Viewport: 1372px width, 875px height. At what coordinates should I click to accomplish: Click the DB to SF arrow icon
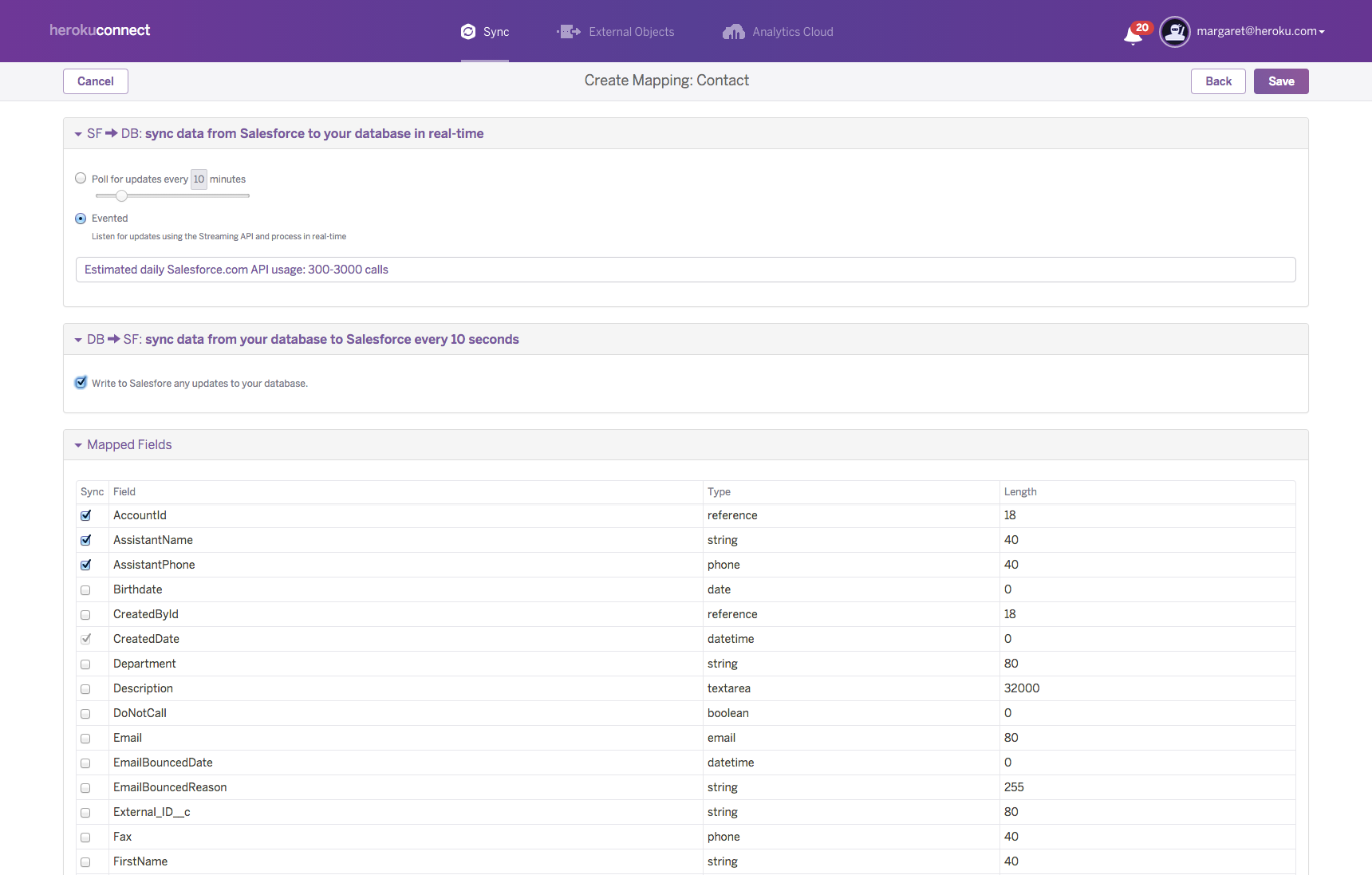pos(115,339)
